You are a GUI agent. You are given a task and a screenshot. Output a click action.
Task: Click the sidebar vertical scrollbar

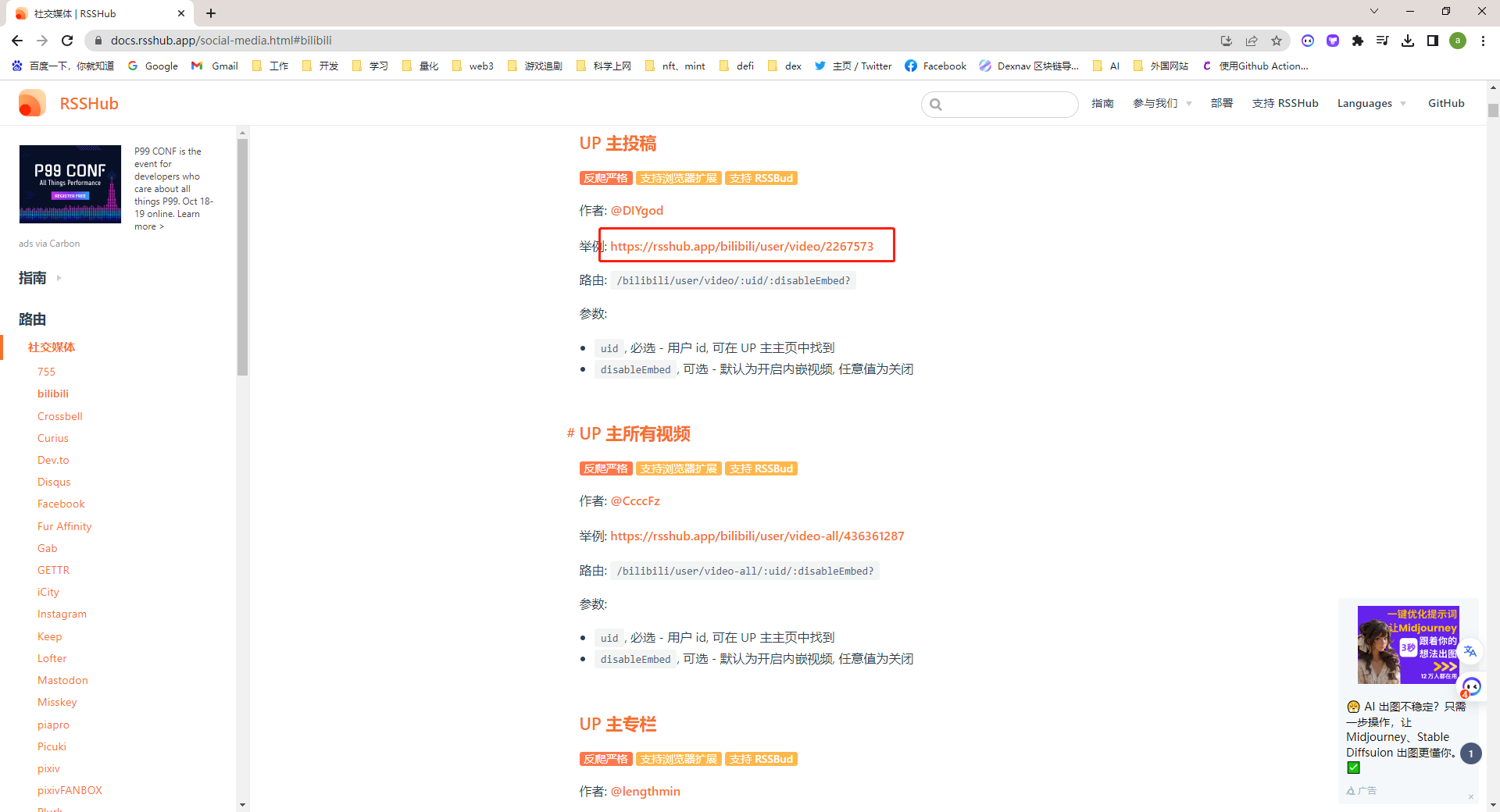(242, 258)
